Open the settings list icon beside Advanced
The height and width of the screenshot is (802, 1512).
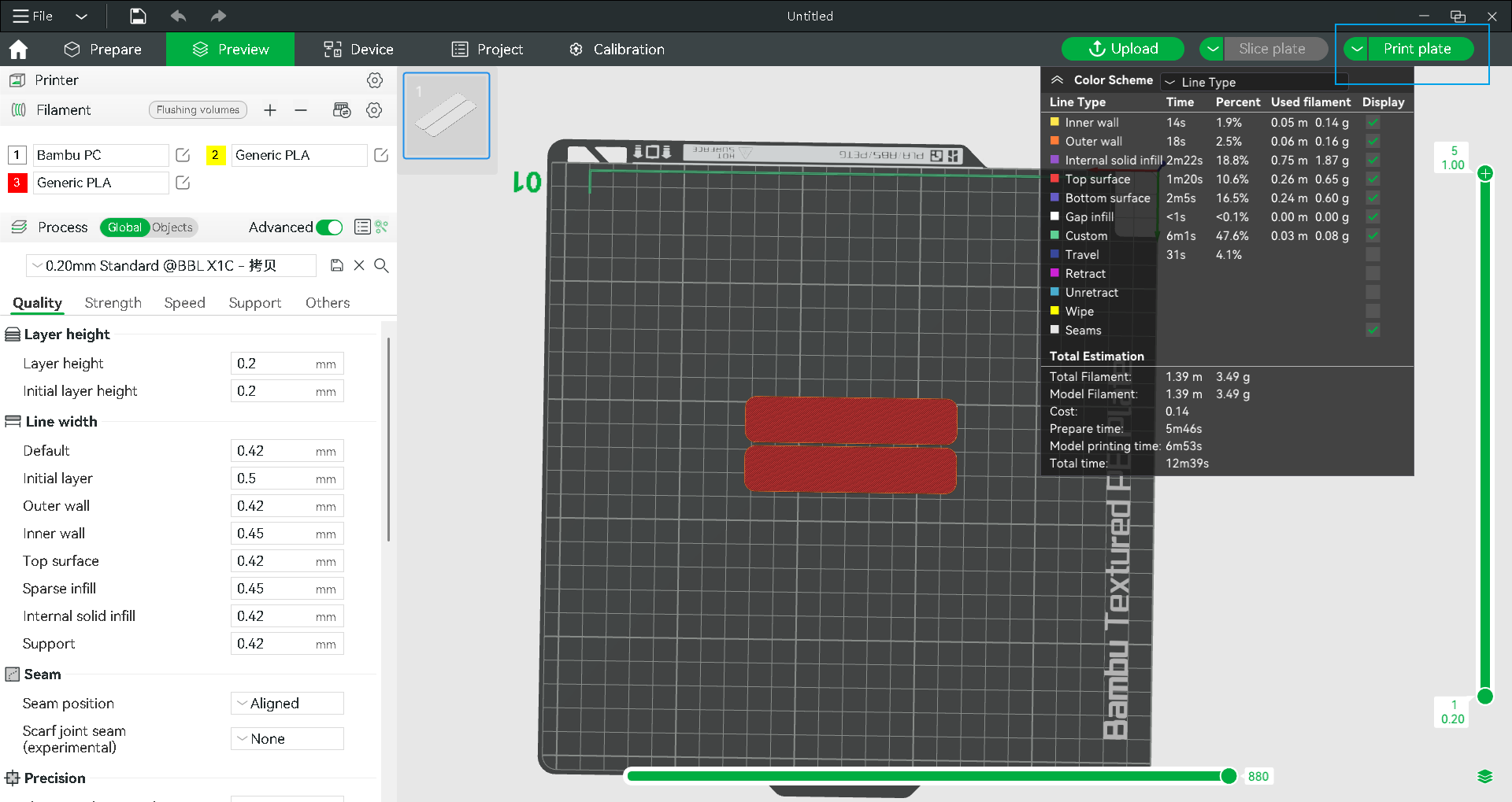point(362,227)
